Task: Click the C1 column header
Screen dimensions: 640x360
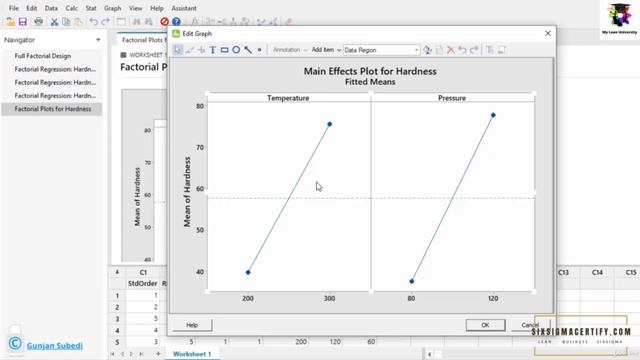Action: click(143, 272)
